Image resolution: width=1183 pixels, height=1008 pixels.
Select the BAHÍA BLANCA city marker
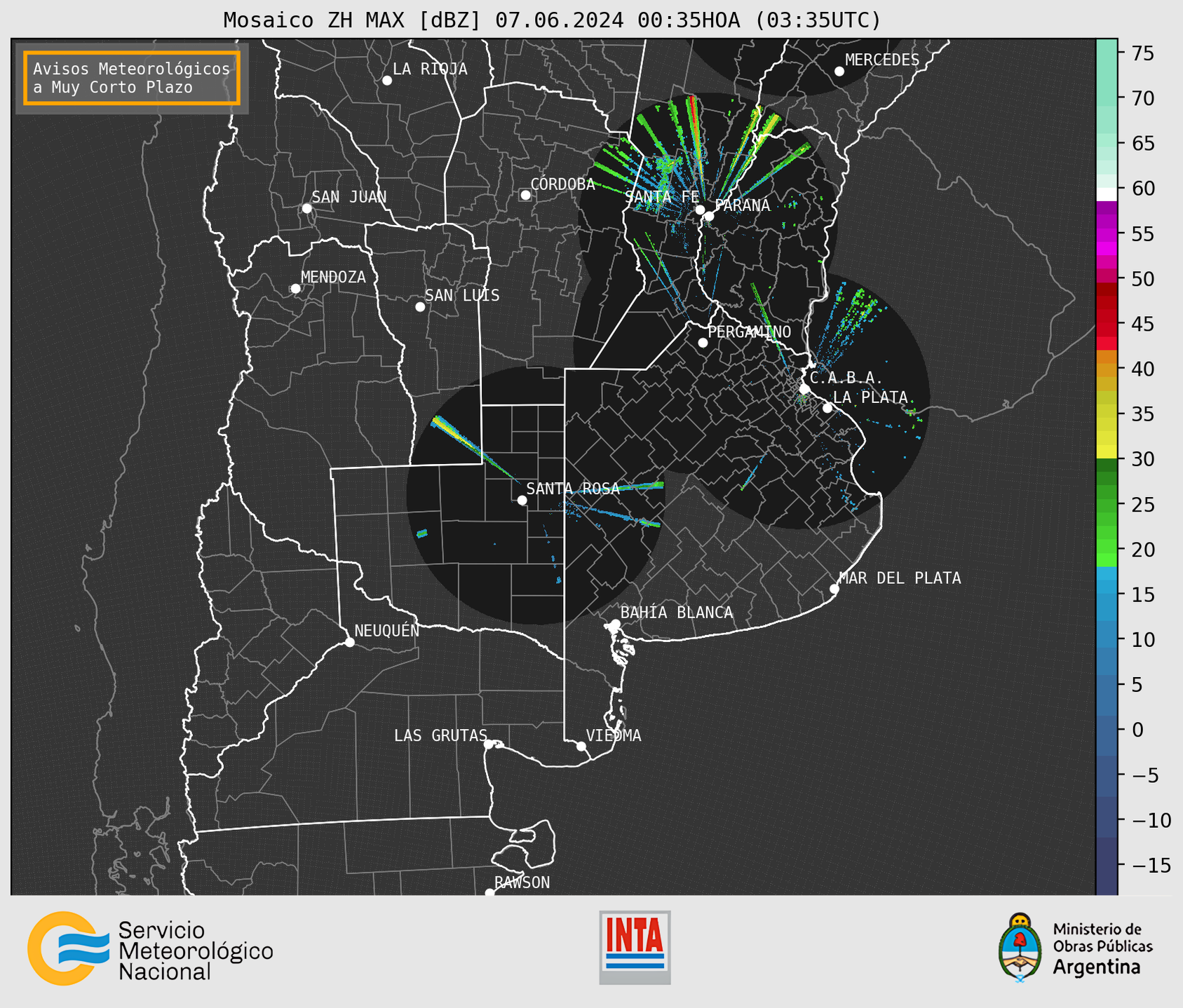pyautogui.click(x=615, y=624)
